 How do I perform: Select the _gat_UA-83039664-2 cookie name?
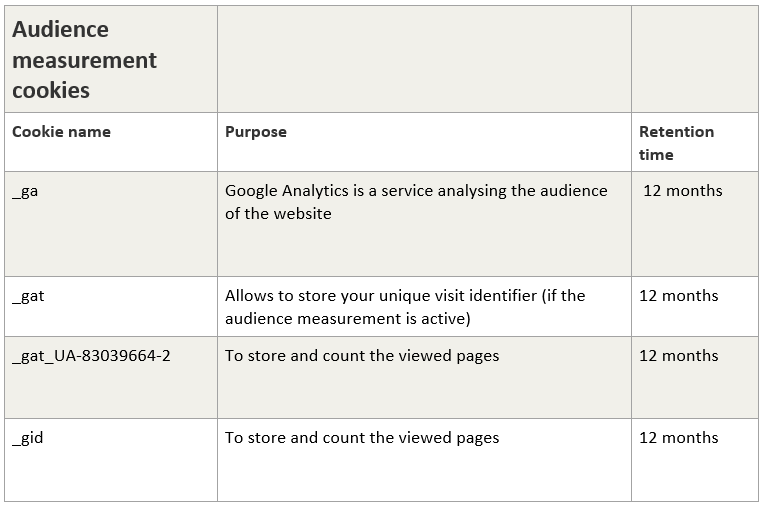tap(91, 356)
